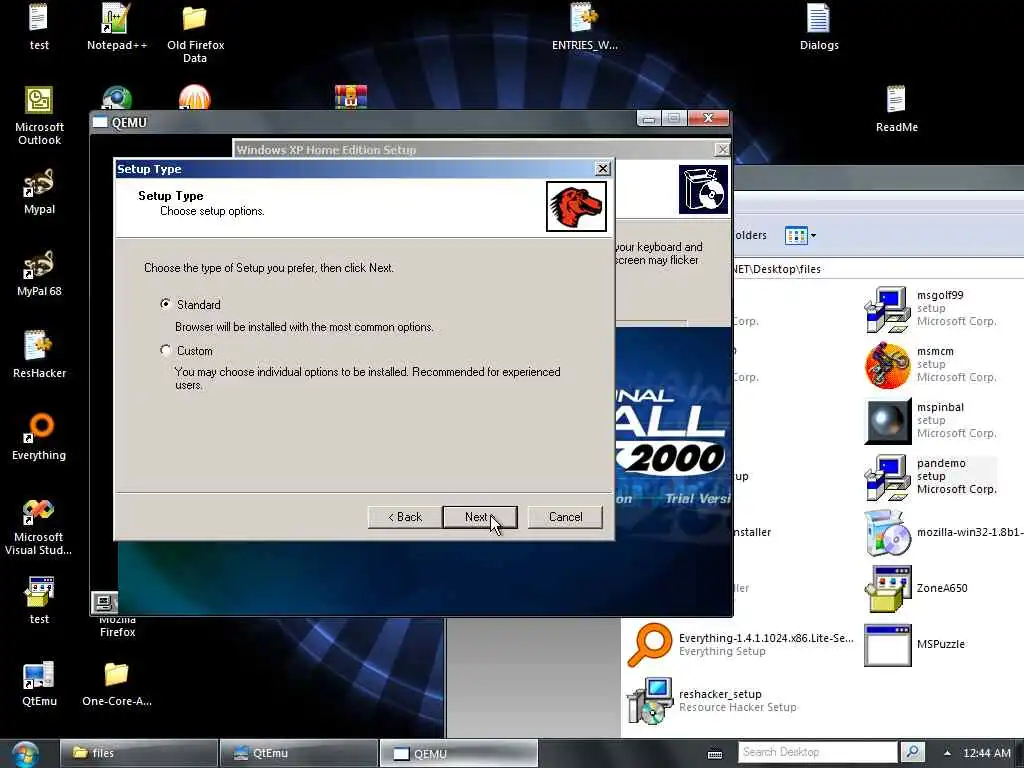Open the ReadMe desktop file
This screenshot has width=1024, height=768.
(x=897, y=108)
